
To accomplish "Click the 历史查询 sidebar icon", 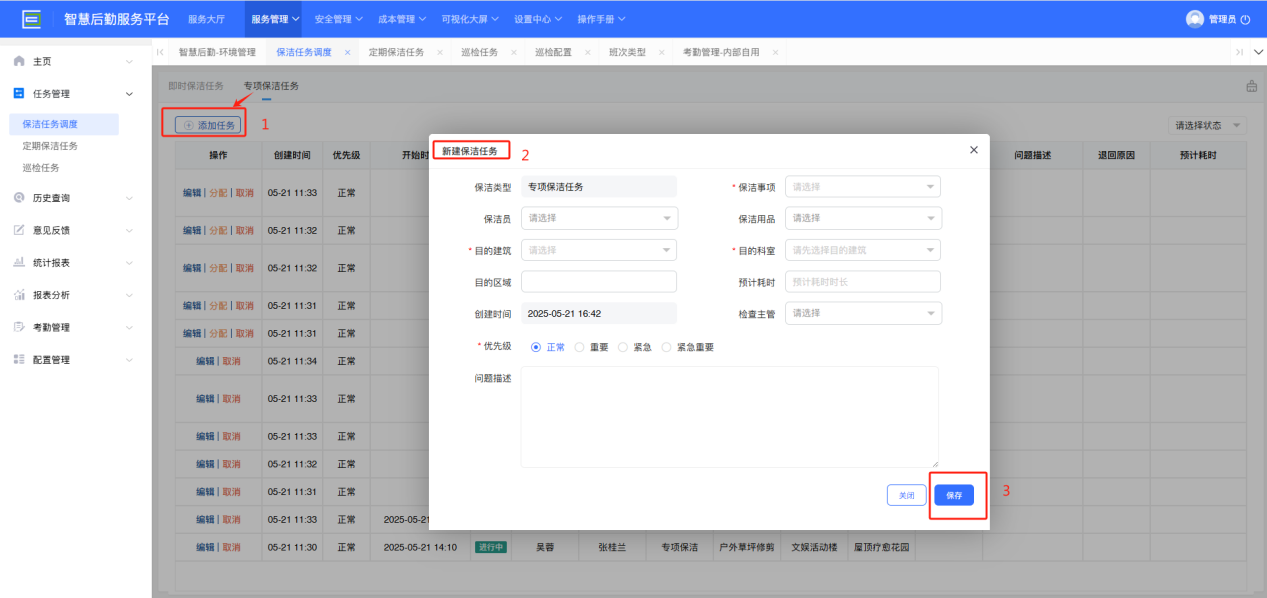I will pyautogui.click(x=19, y=198).
